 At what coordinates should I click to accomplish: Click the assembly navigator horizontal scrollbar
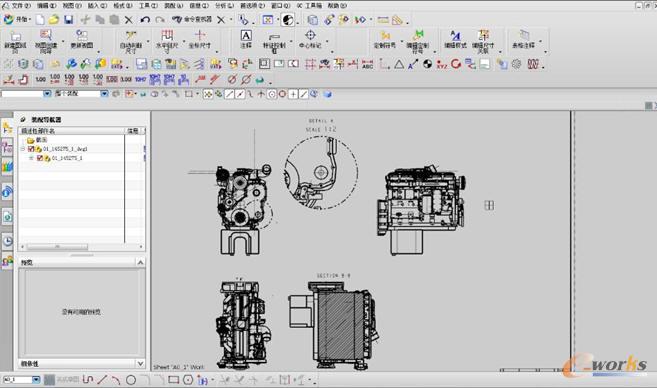pos(82,247)
